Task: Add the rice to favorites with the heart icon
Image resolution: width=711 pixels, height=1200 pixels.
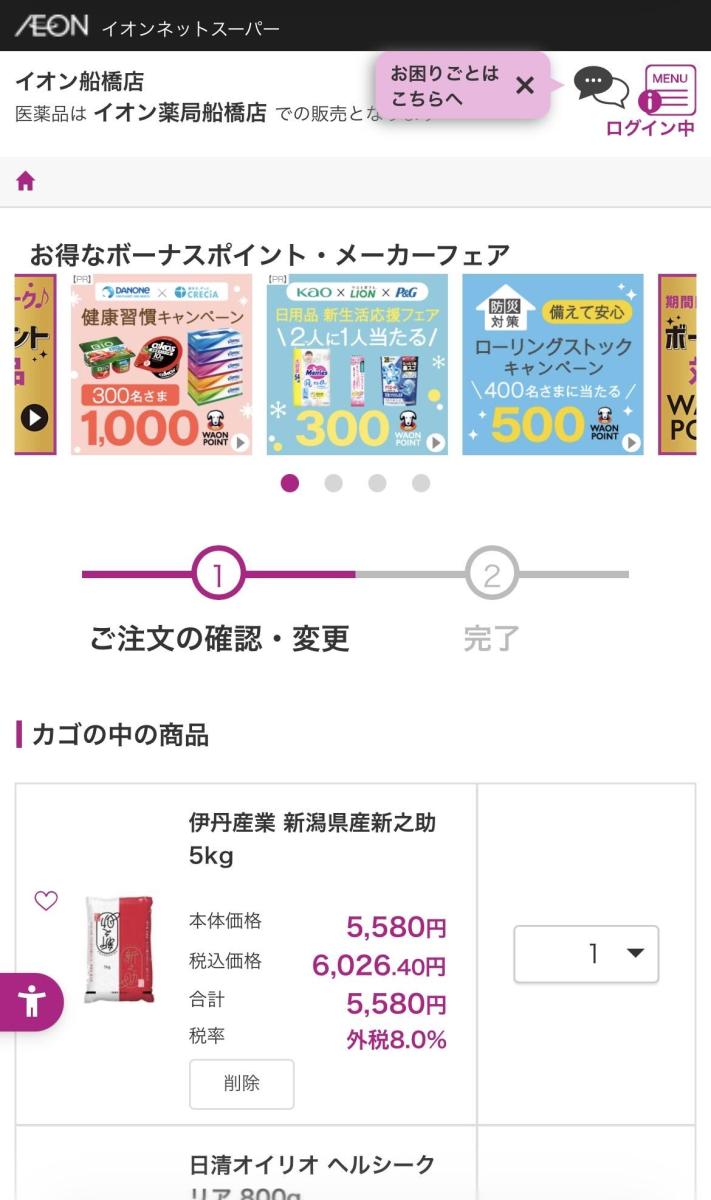Action: point(46,900)
